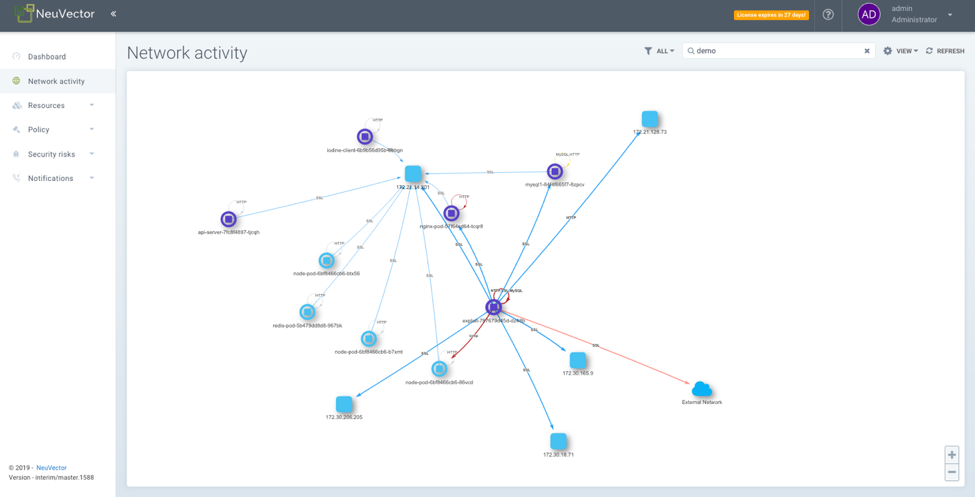975x497 pixels.
Task: Click the 172.30.18.71 host node
Action: tap(558, 441)
